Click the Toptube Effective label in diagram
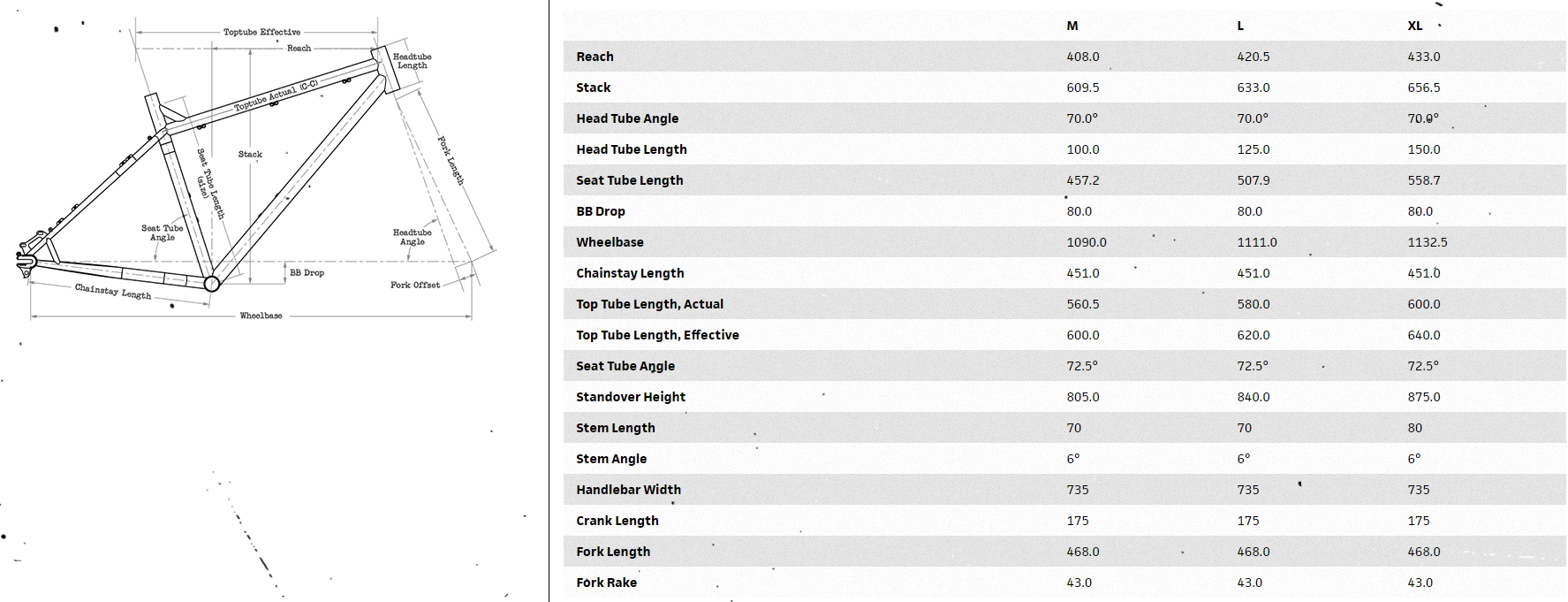 [261, 32]
